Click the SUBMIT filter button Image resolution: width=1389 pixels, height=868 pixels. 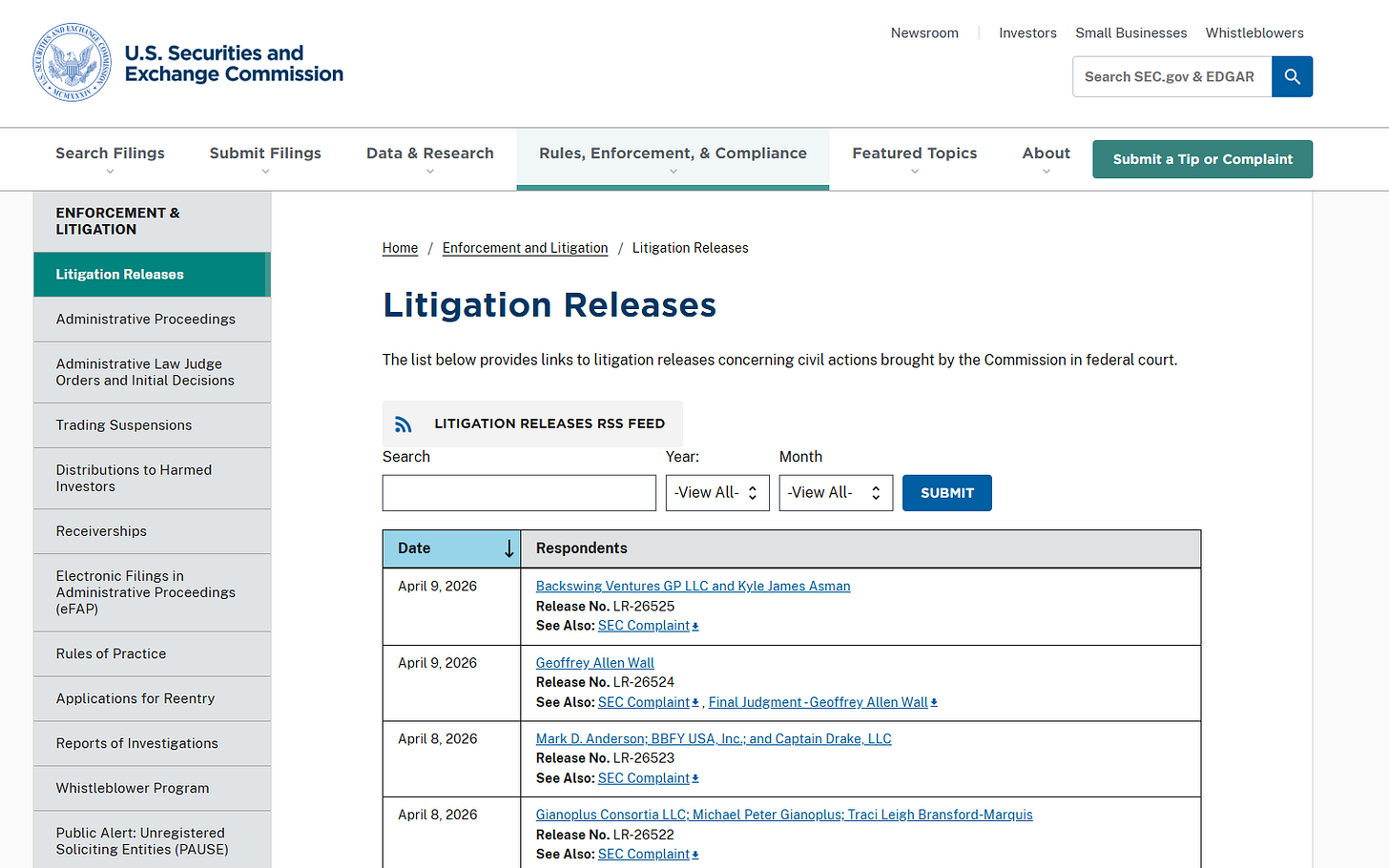tap(947, 493)
